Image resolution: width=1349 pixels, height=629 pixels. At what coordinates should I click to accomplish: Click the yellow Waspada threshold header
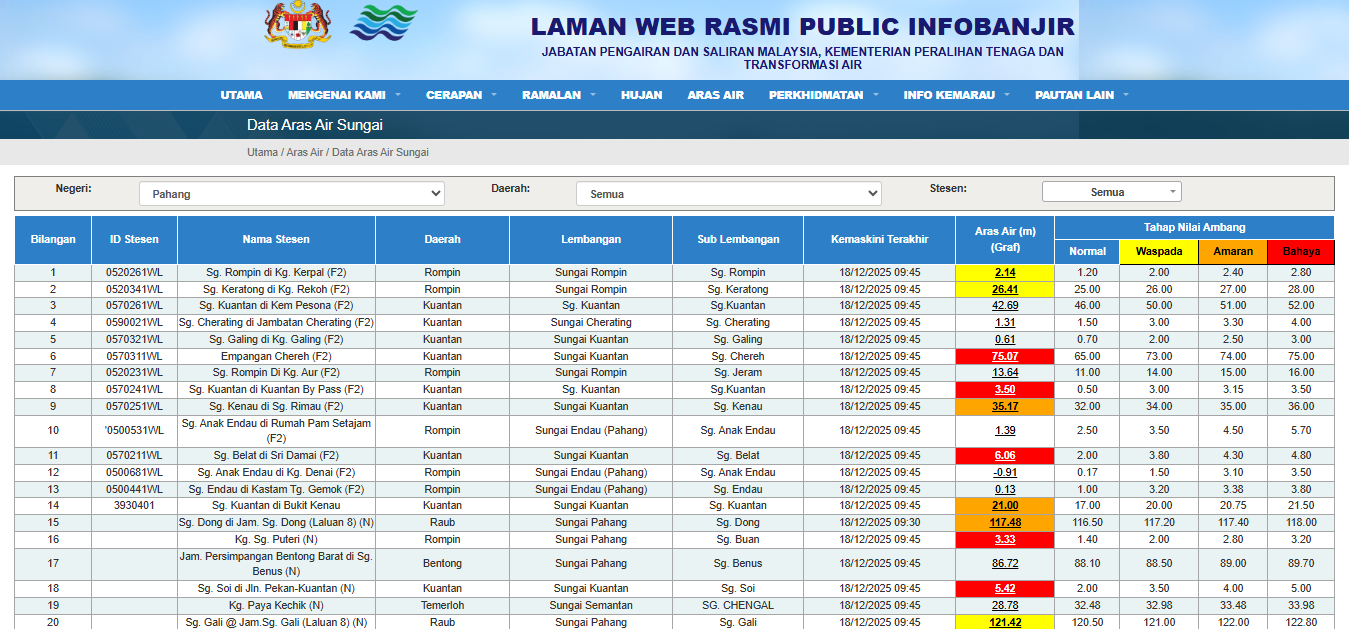click(x=1158, y=252)
